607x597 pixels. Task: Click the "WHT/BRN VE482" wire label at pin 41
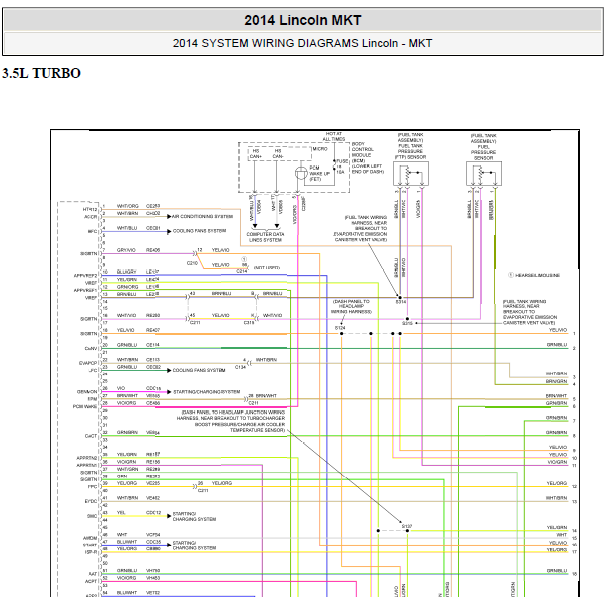[x=138, y=498]
